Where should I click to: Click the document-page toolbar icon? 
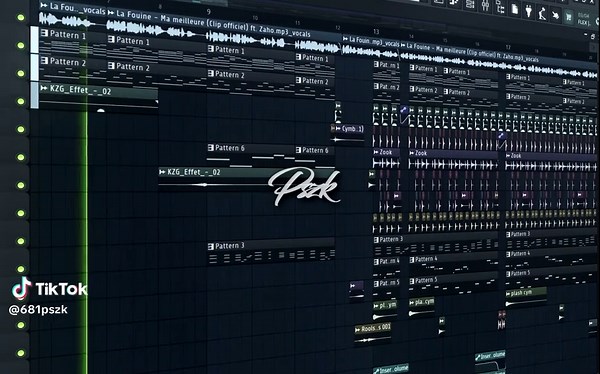515,9
